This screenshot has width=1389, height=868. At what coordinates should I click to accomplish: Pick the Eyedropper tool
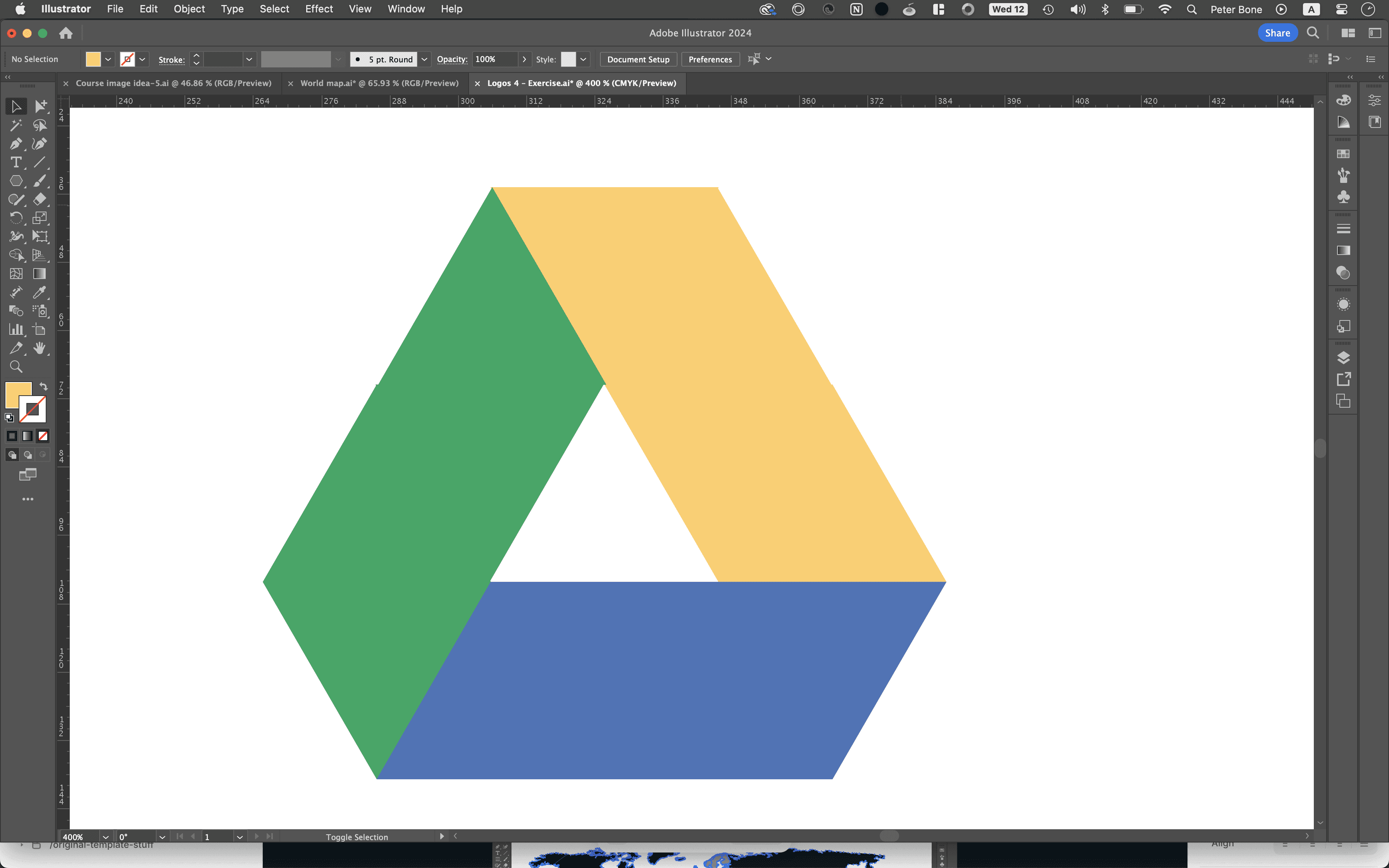[x=40, y=292]
